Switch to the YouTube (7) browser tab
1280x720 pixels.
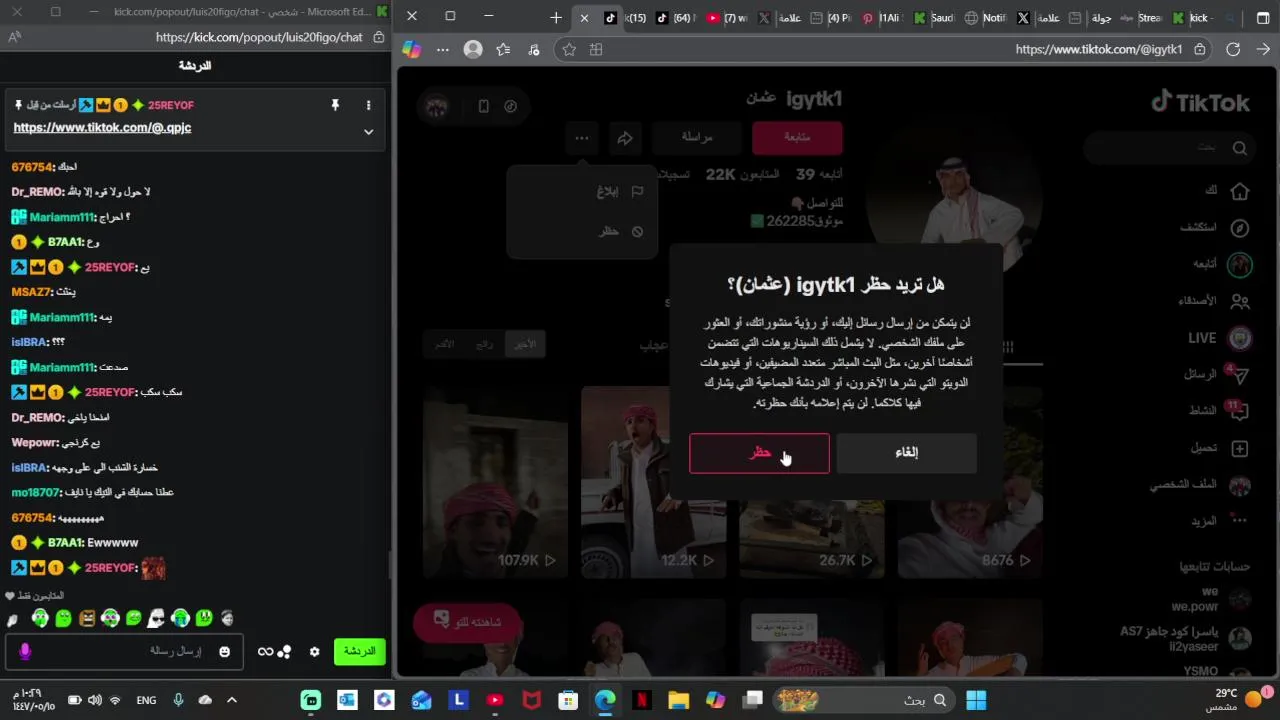(726, 18)
